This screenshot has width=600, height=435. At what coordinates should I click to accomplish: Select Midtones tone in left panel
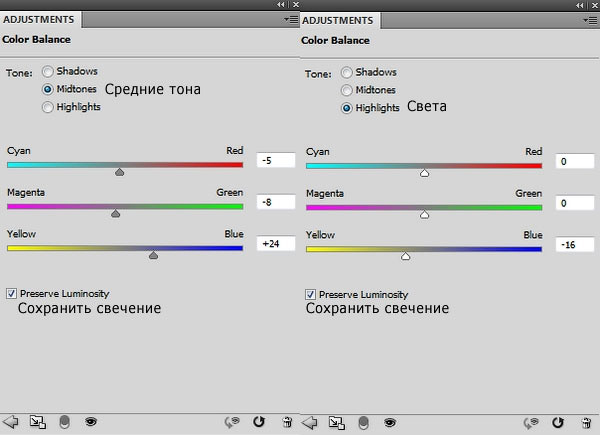(47, 89)
